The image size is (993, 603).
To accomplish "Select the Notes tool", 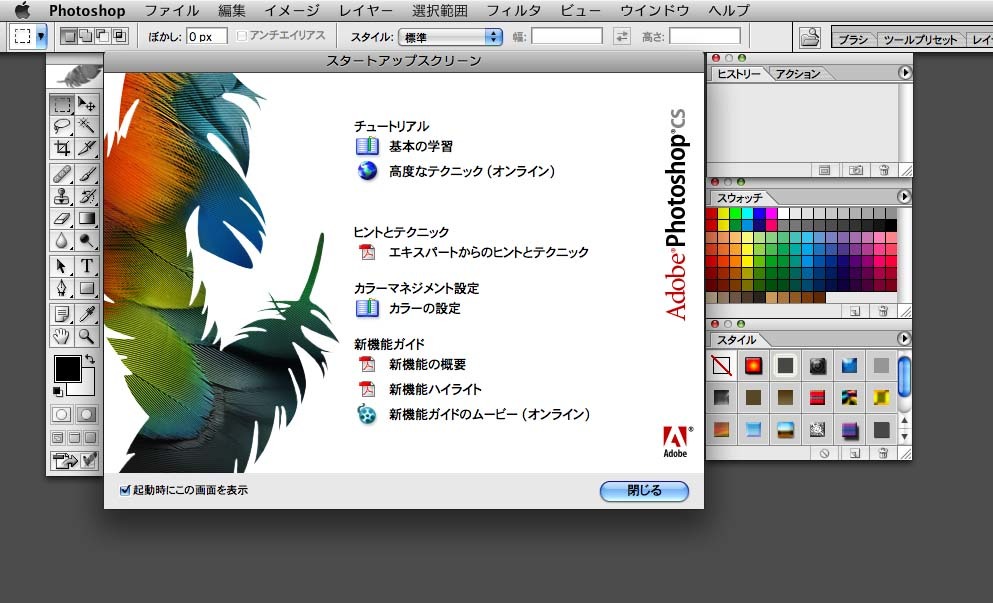I will pos(62,314).
